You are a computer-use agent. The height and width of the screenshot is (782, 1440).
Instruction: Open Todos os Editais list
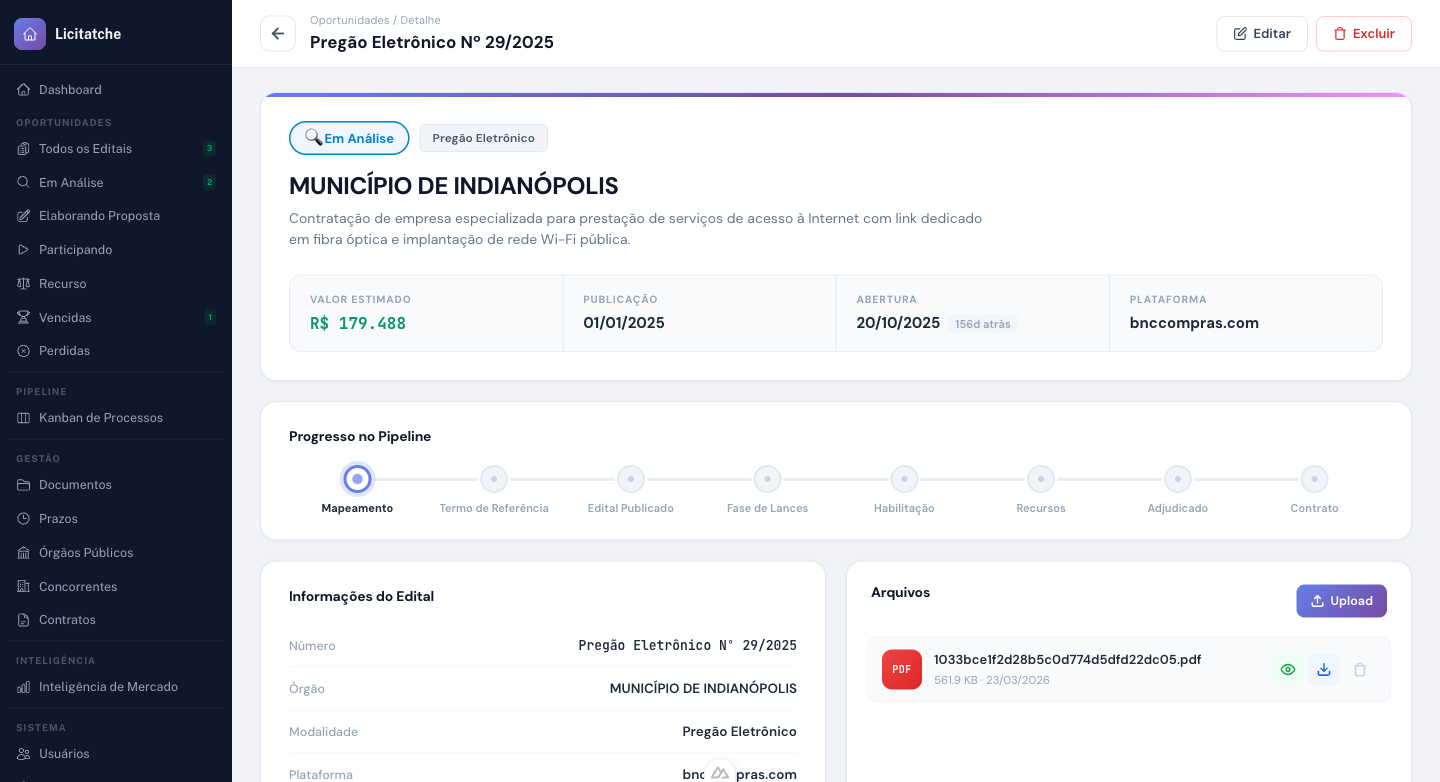pos(85,149)
